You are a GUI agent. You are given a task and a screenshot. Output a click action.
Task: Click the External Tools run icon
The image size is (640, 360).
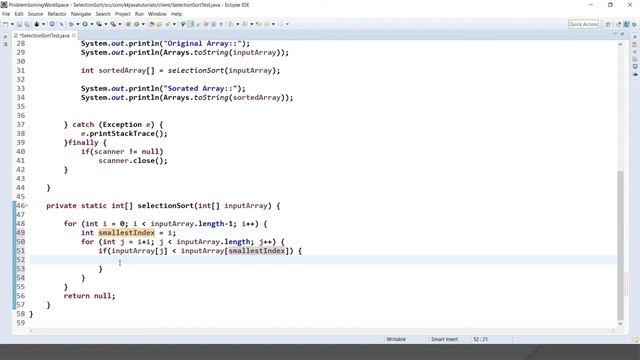(113, 24)
